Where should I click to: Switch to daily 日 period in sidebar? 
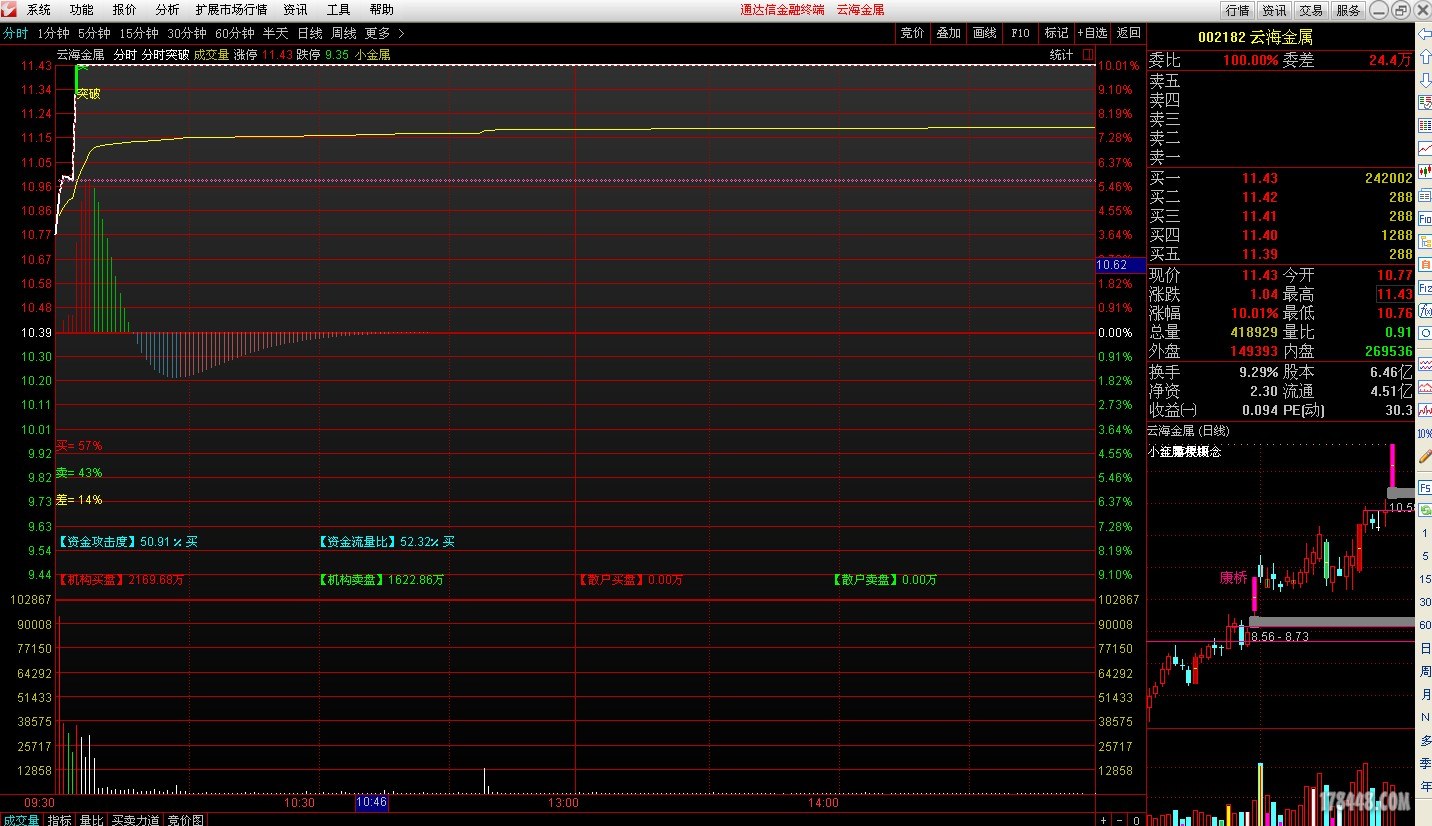1424,648
